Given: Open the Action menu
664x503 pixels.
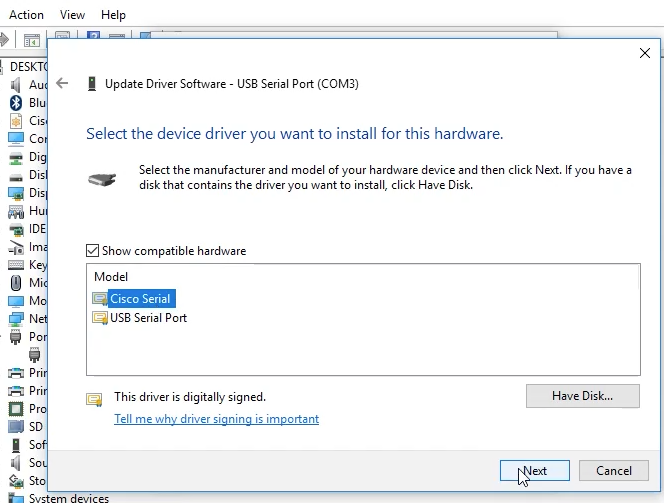Looking at the screenshot, I should (x=26, y=15).
